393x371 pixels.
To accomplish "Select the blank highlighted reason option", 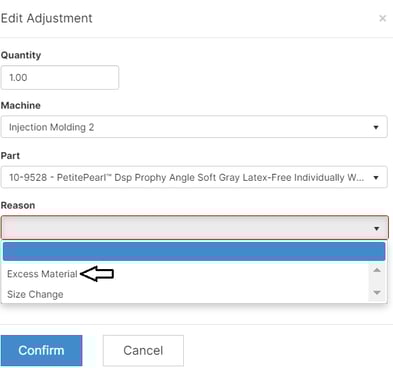I will click(x=194, y=252).
